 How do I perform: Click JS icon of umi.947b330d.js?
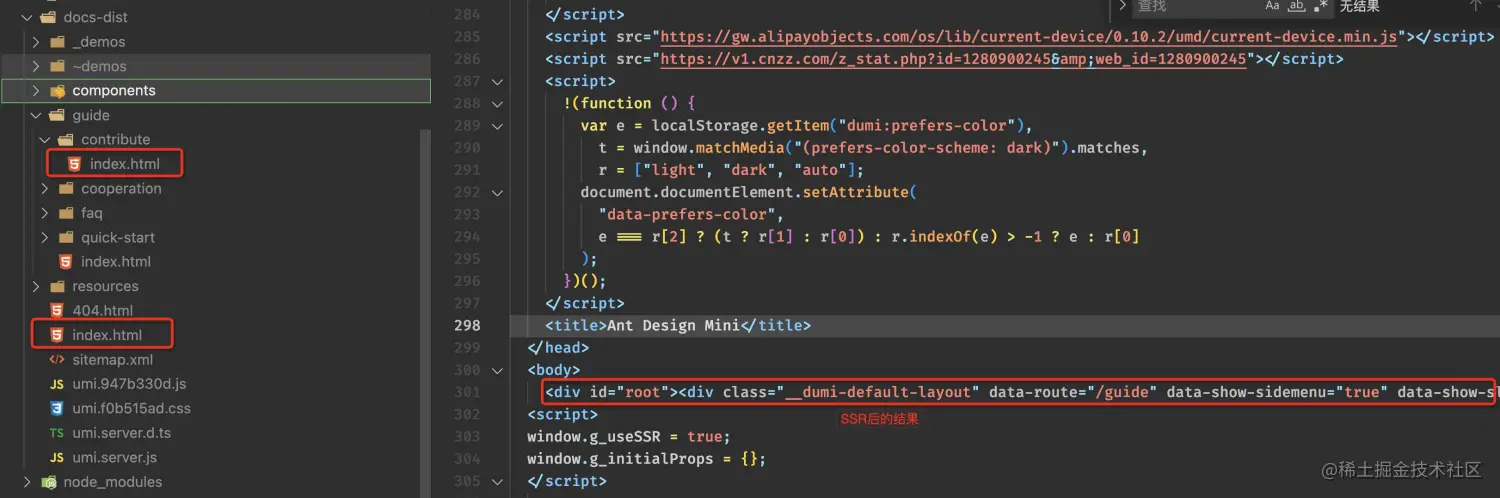click(57, 384)
